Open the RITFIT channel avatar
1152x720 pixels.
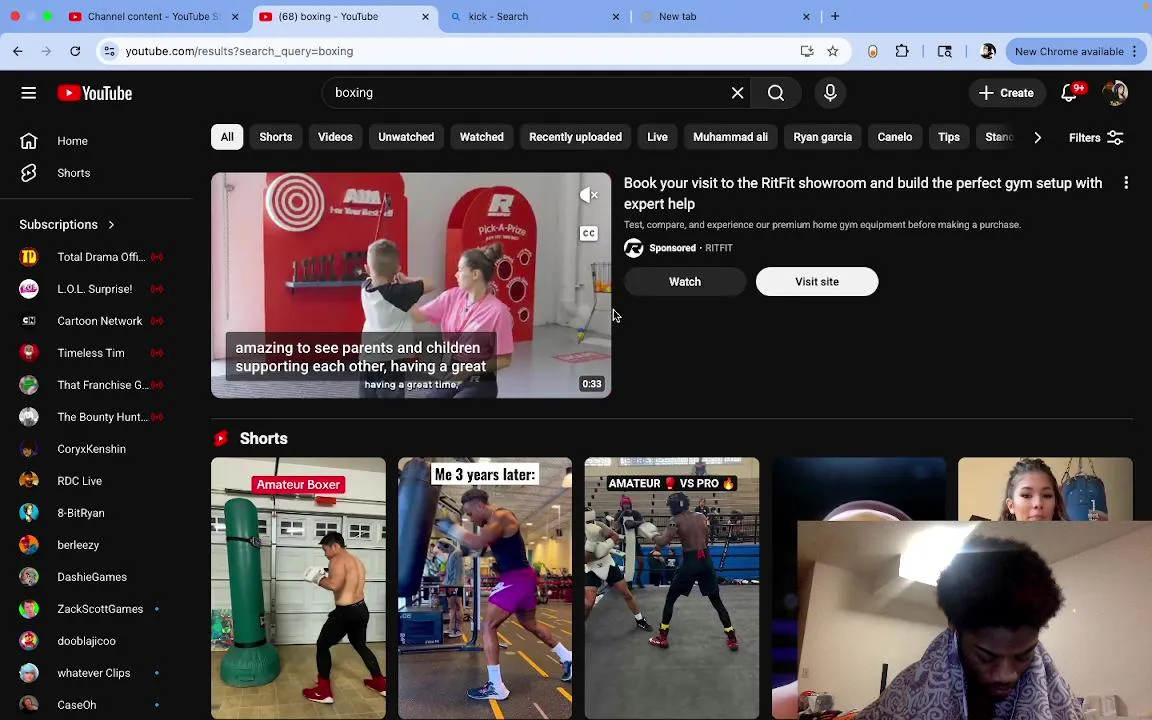(x=633, y=248)
